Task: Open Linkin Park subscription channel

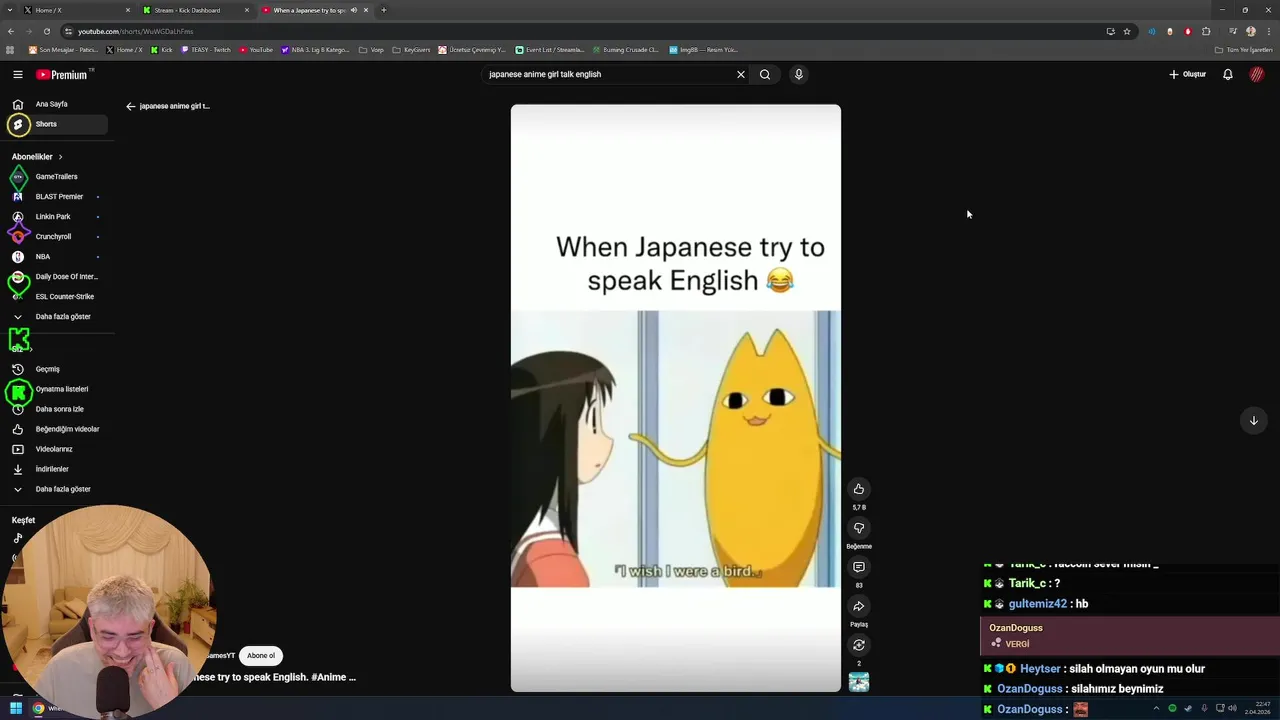Action: [x=56, y=217]
